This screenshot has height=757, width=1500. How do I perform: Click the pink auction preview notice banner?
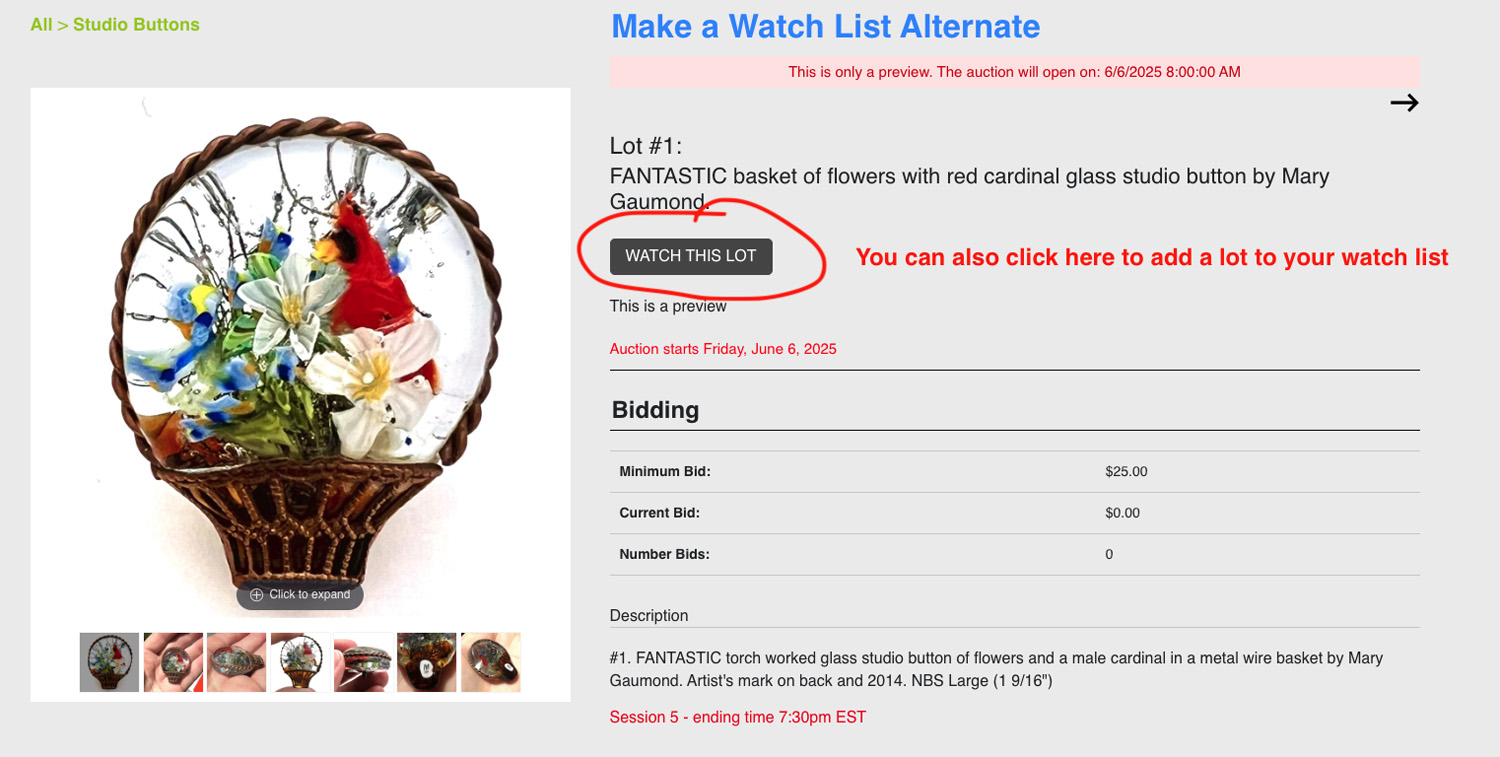click(1014, 72)
